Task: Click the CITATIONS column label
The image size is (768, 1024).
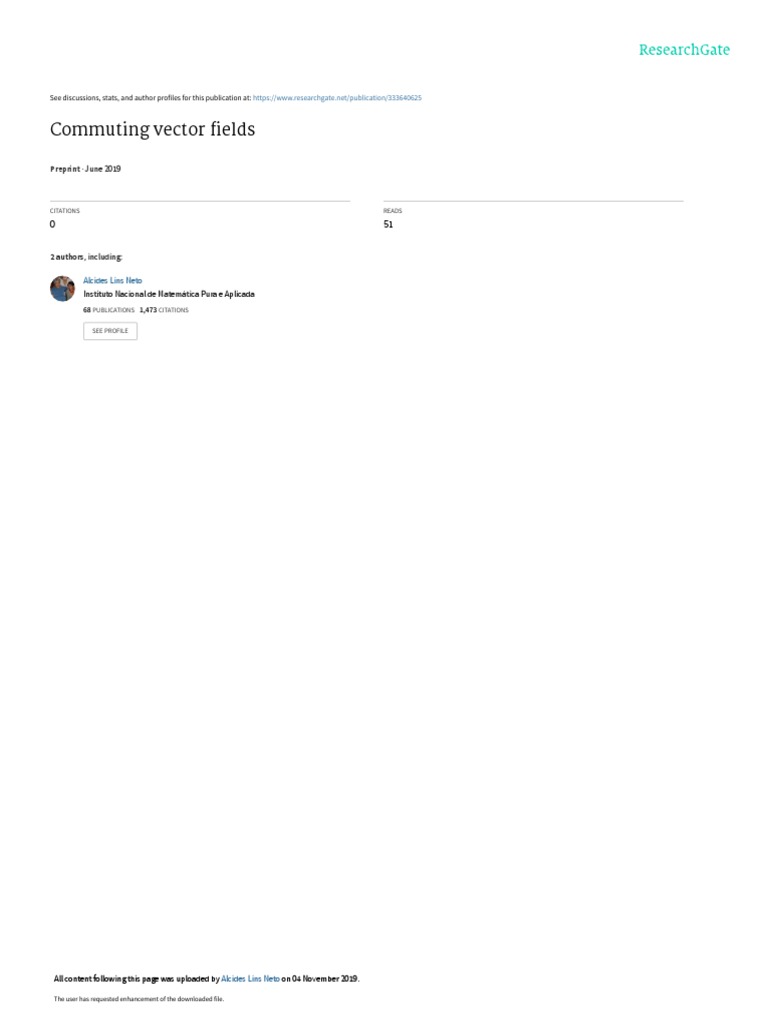Action: coord(65,211)
